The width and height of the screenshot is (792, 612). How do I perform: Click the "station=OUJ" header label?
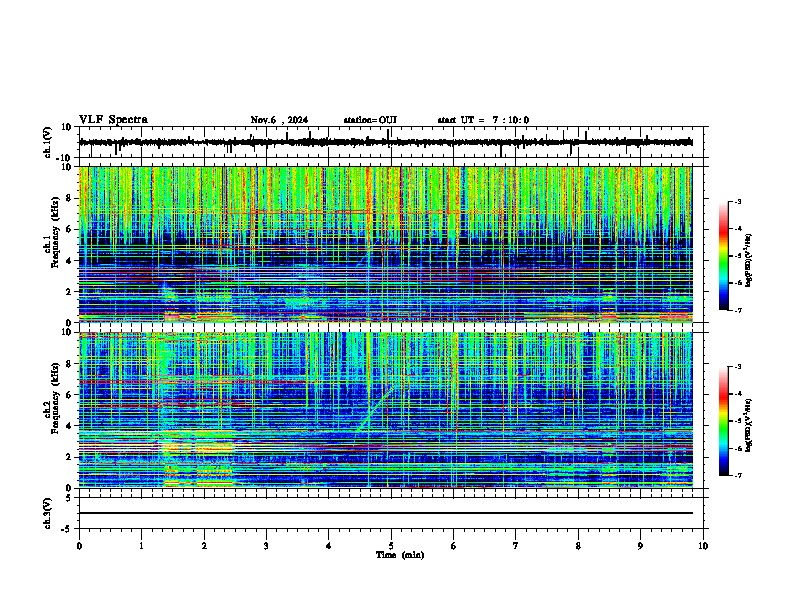[370, 120]
